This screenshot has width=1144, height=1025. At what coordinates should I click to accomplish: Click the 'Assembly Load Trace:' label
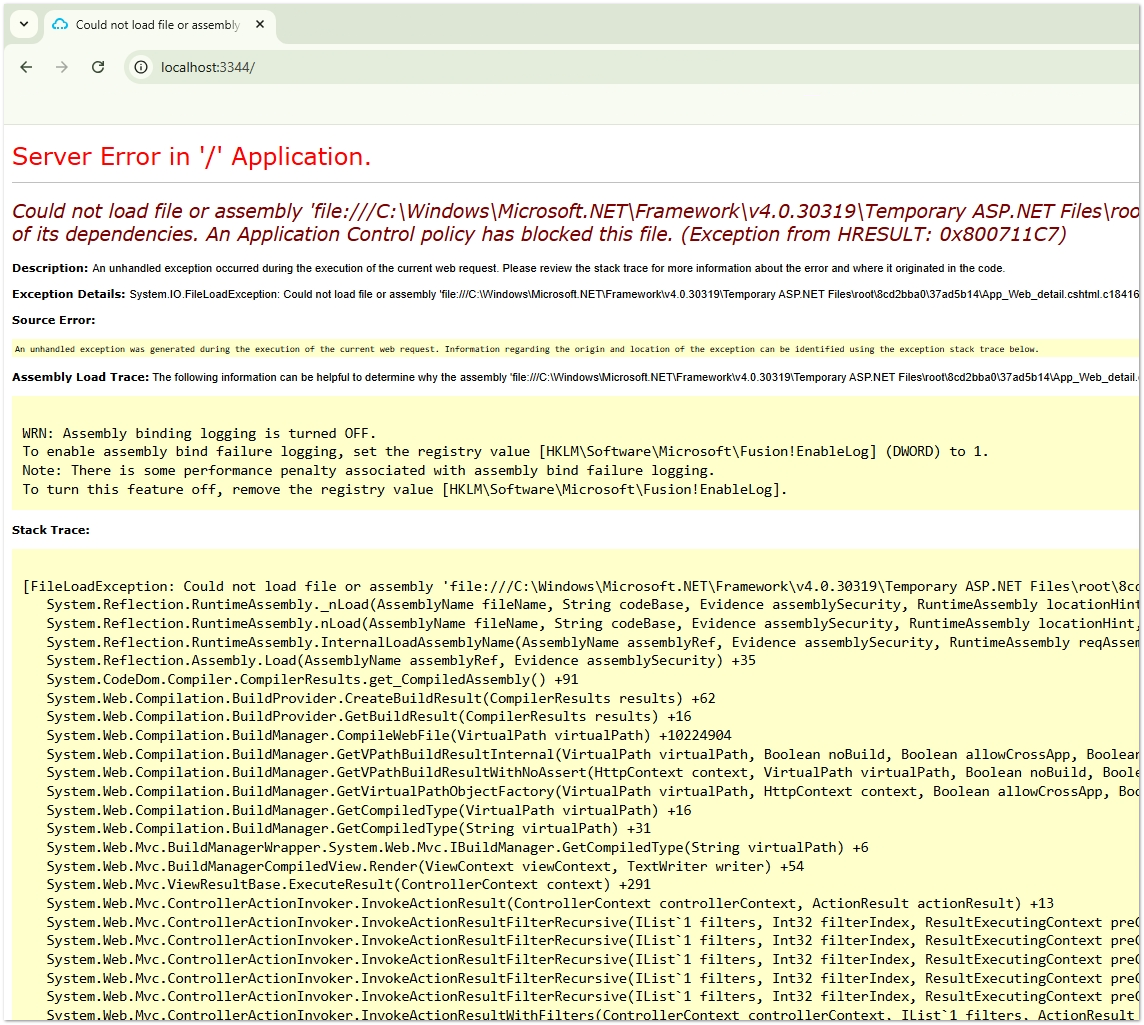click(x=80, y=377)
